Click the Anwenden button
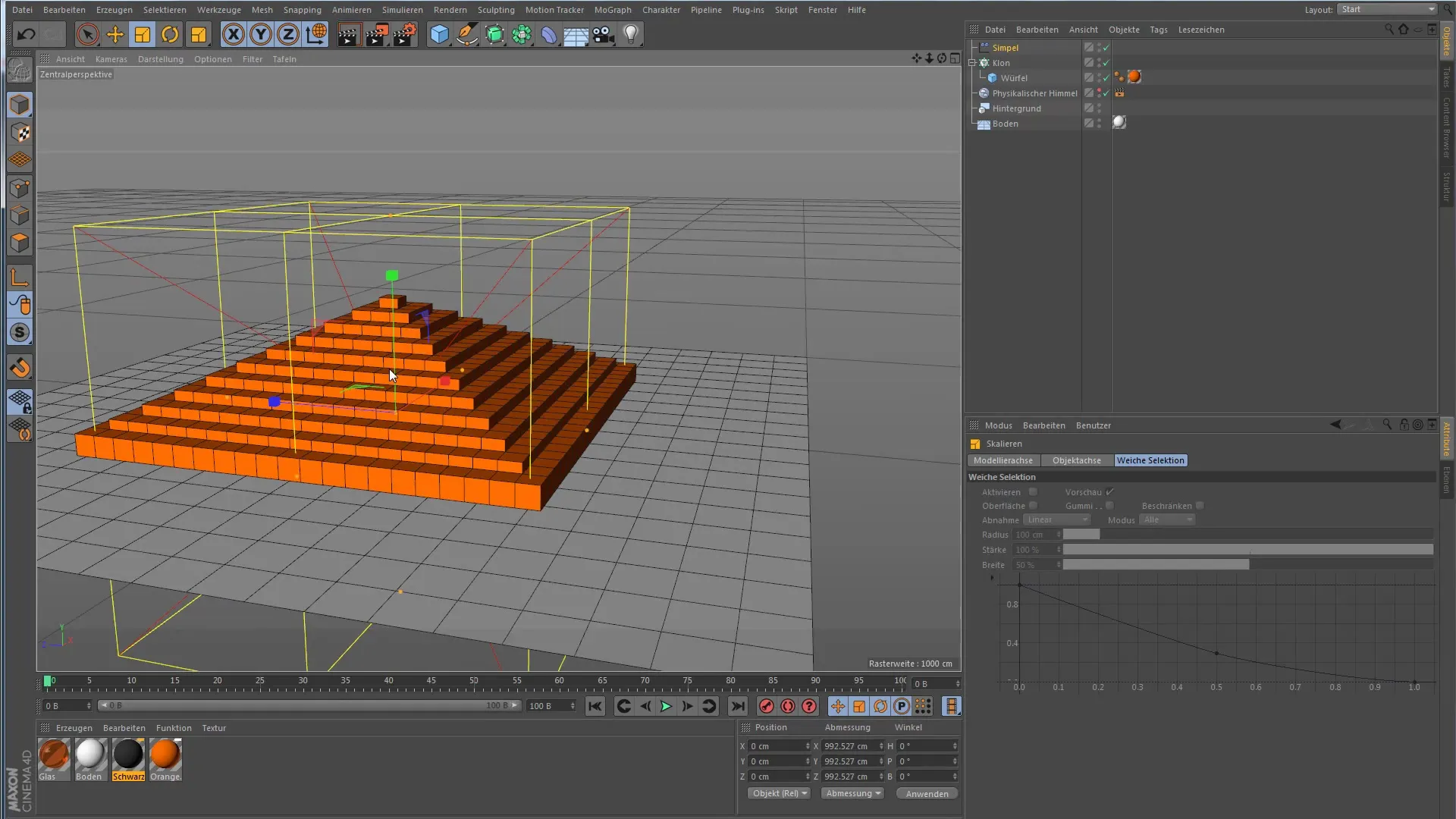 (x=927, y=794)
